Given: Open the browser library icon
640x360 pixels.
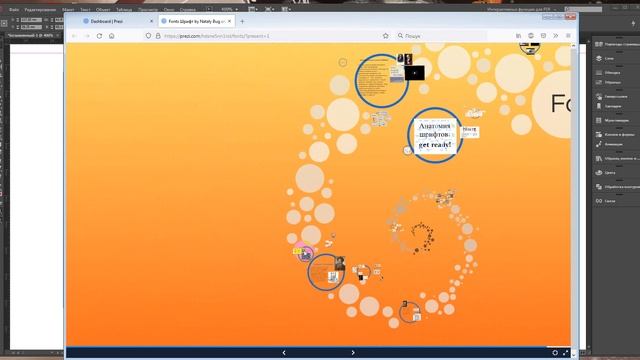Looking at the screenshot, I should [x=518, y=36].
